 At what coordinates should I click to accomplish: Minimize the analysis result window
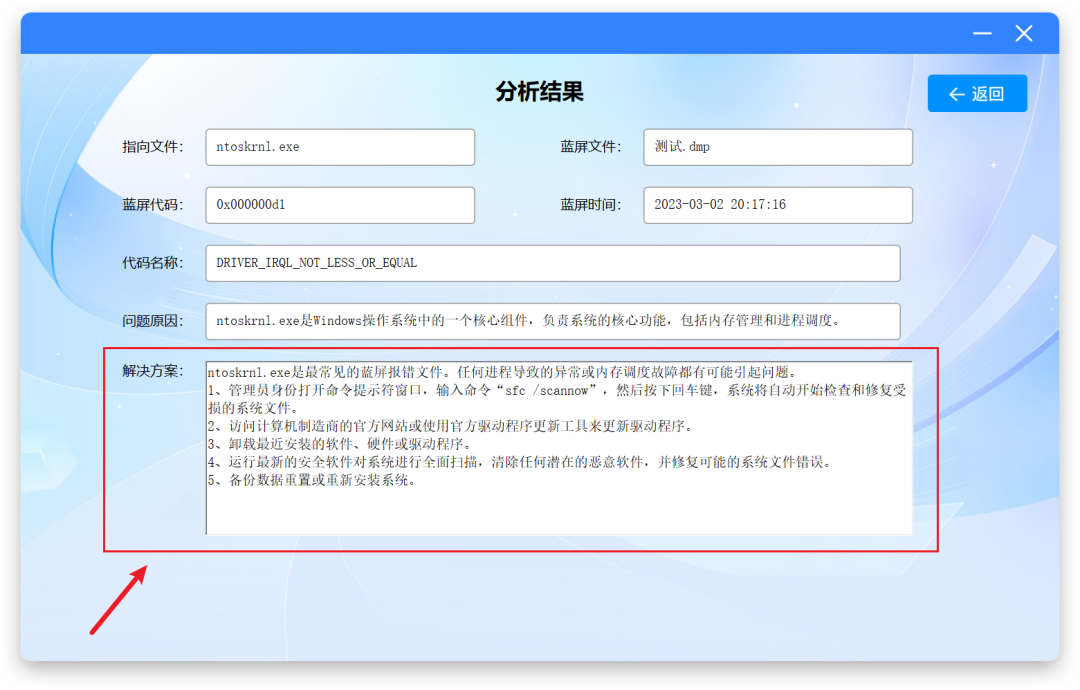click(x=982, y=33)
